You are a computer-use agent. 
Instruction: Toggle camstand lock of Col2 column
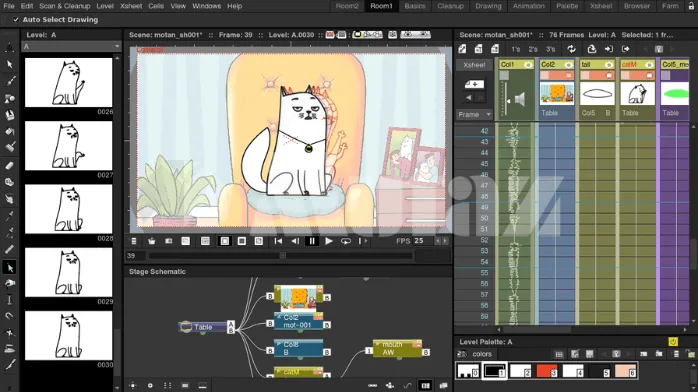[x=568, y=76]
